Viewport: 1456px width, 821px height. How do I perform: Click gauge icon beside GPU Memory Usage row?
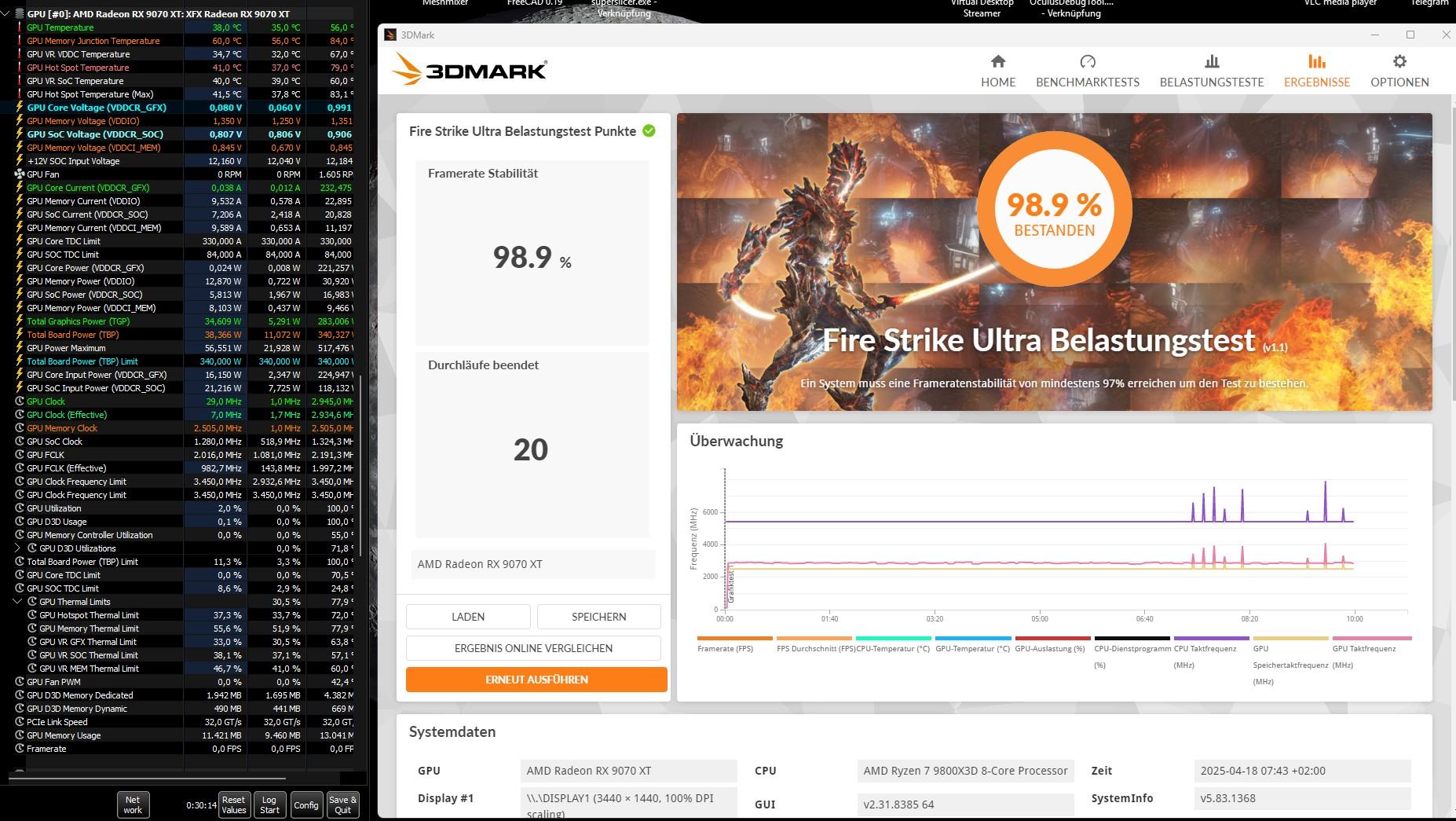(x=20, y=735)
